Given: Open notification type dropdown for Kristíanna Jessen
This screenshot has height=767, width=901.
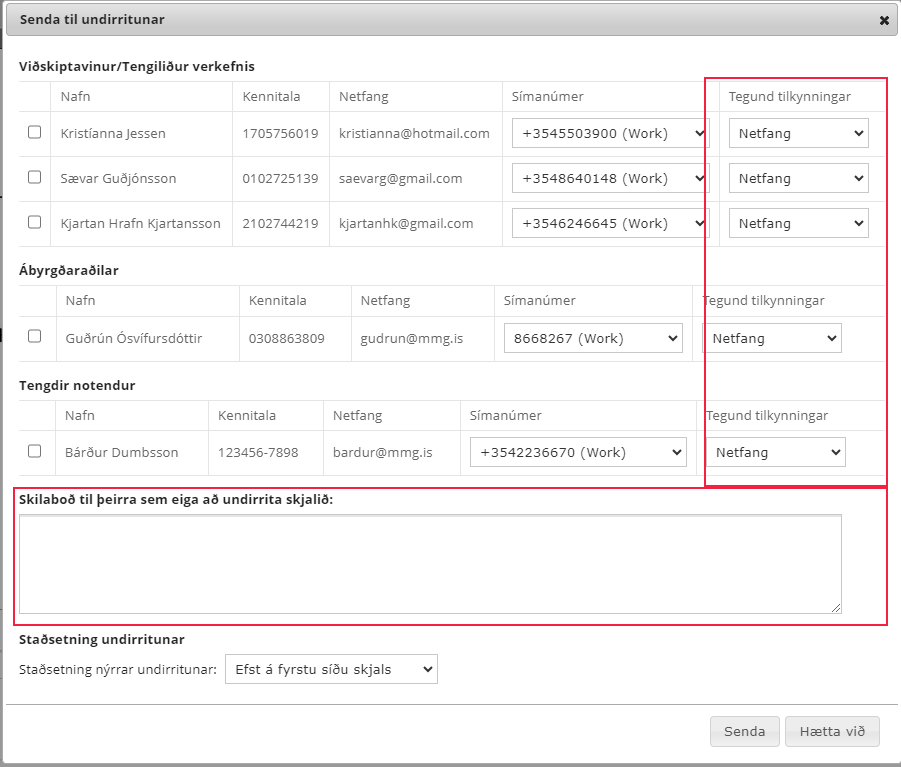Looking at the screenshot, I should tap(798, 133).
